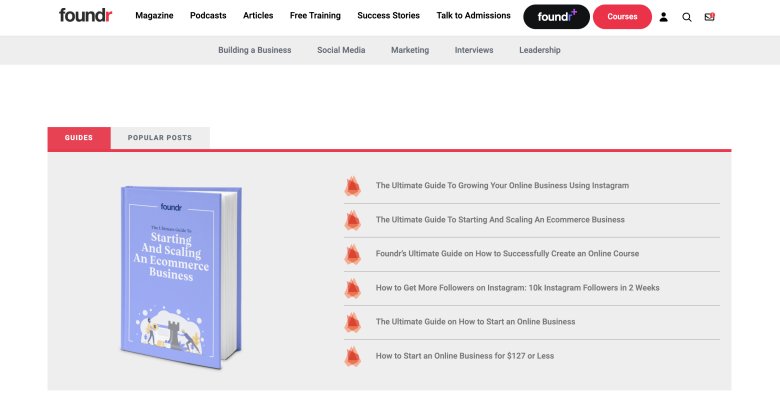This screenshot has width=780, height=416.
Task: Click the search magnifier icon
Action: (686, 17)
